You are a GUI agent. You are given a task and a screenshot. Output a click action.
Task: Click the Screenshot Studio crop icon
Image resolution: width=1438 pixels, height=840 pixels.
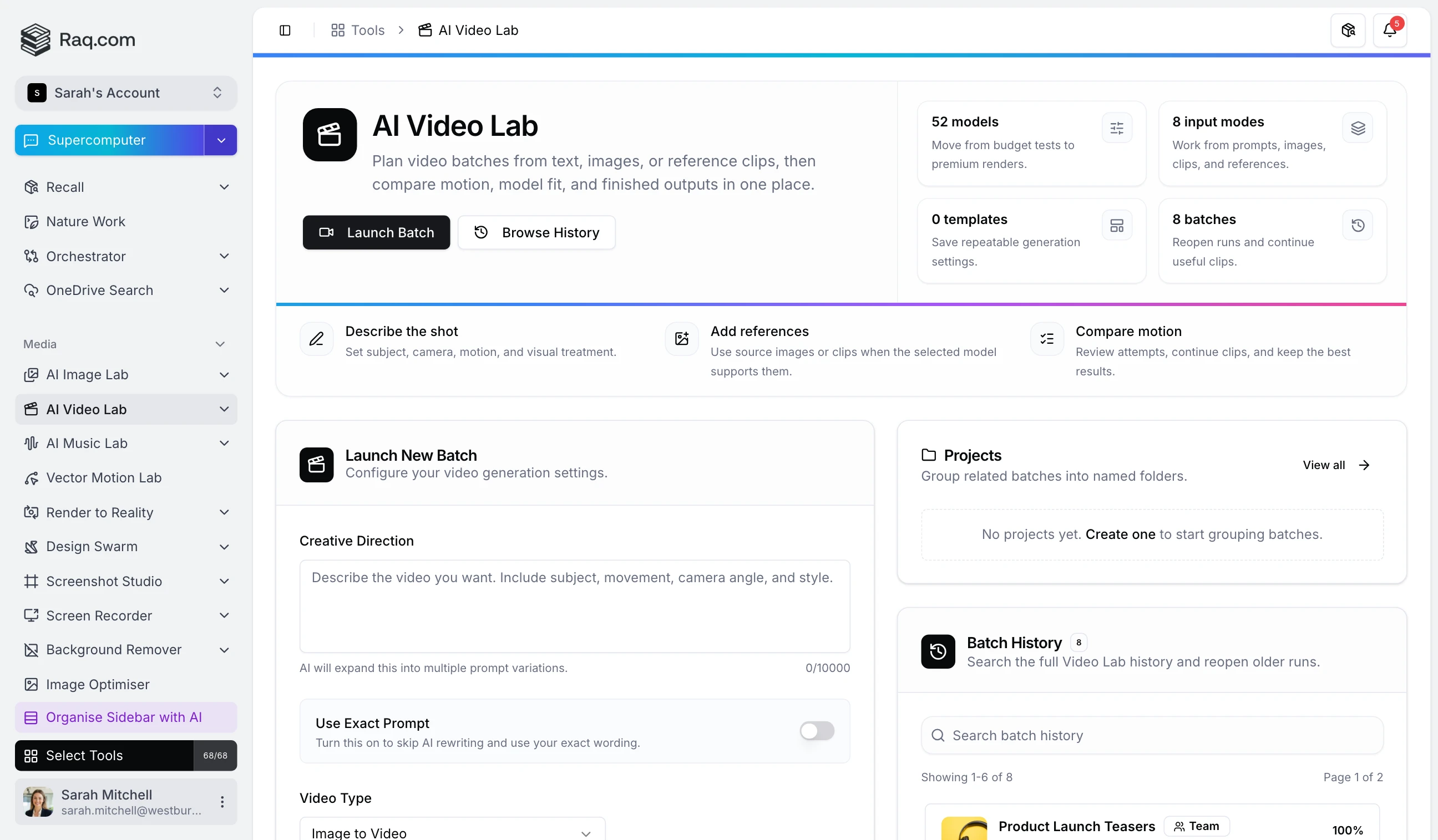coord(31,582)
